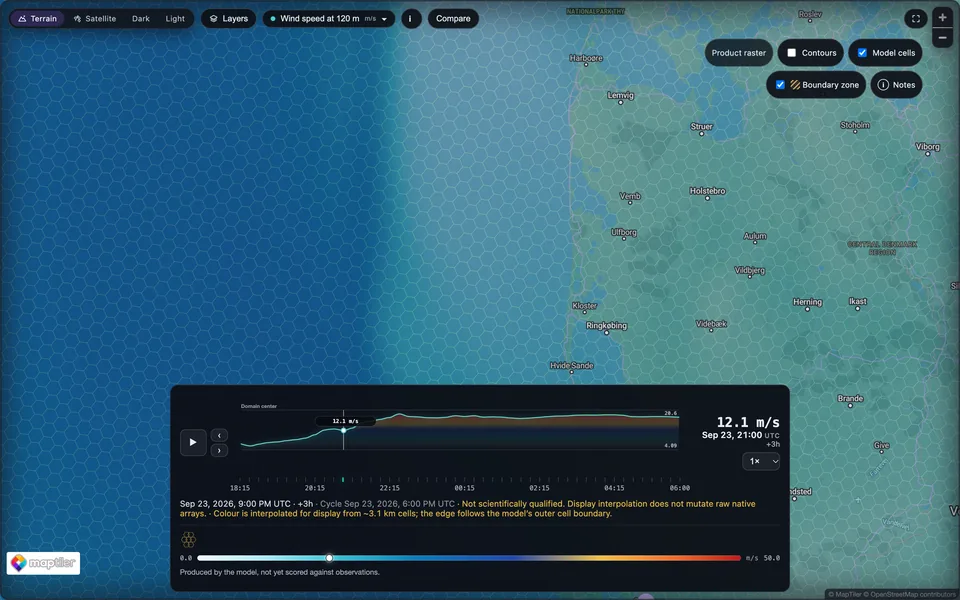
Task: Click the Harboøre town label
Action: click(586, 58)
